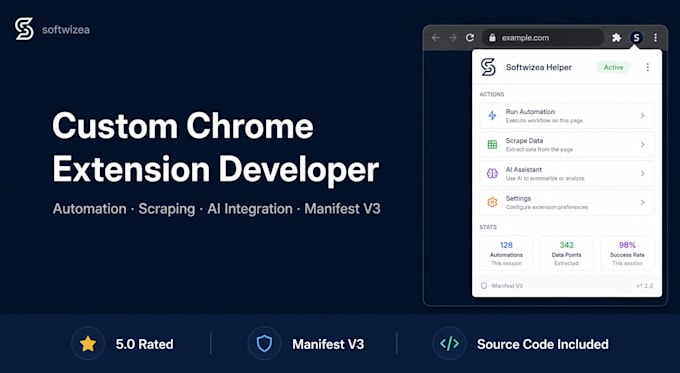
Task: Click the lightning bolt Run Automation icon
Action: (492, 115)
